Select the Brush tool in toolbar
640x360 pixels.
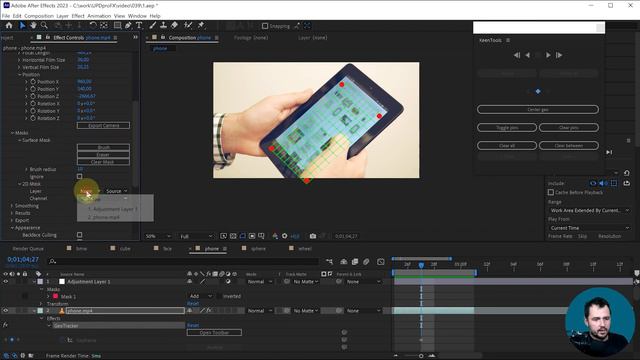tap(153, 25)
